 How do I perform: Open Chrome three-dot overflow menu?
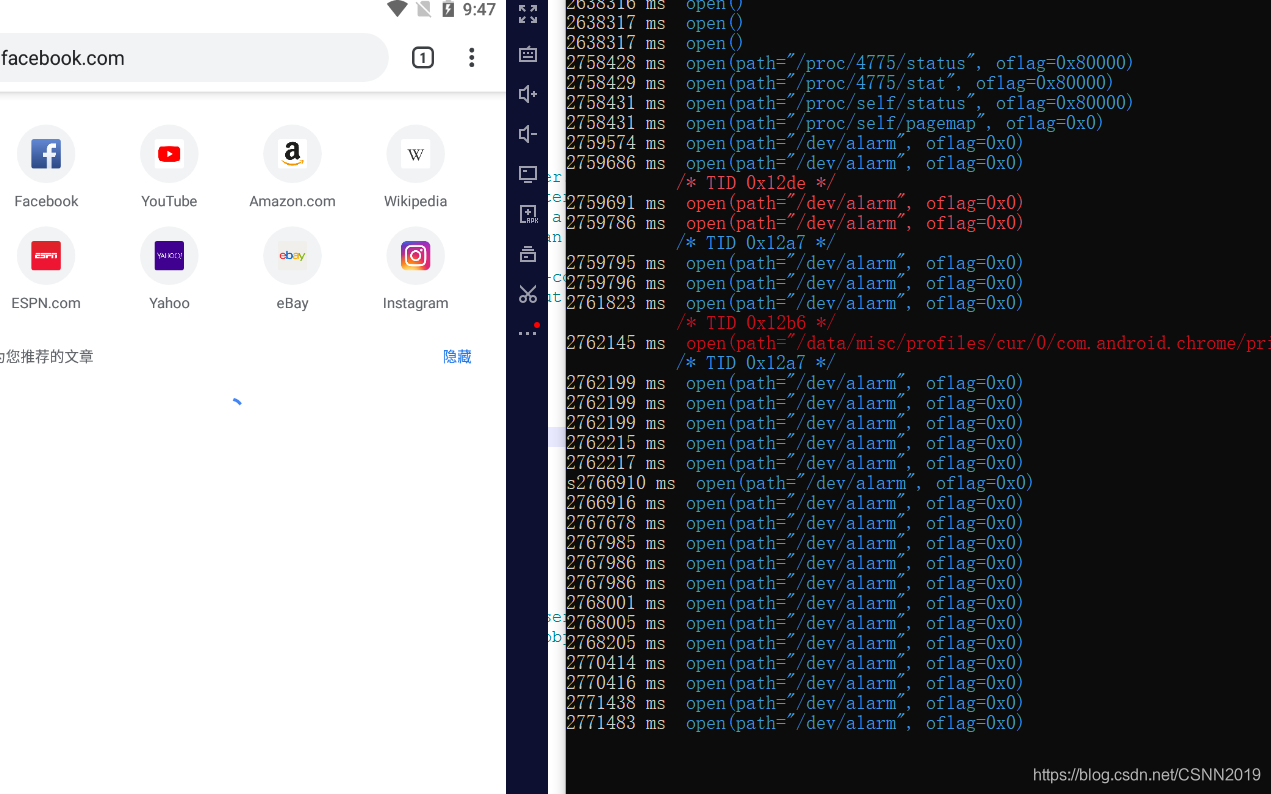[x=472, y=58]
